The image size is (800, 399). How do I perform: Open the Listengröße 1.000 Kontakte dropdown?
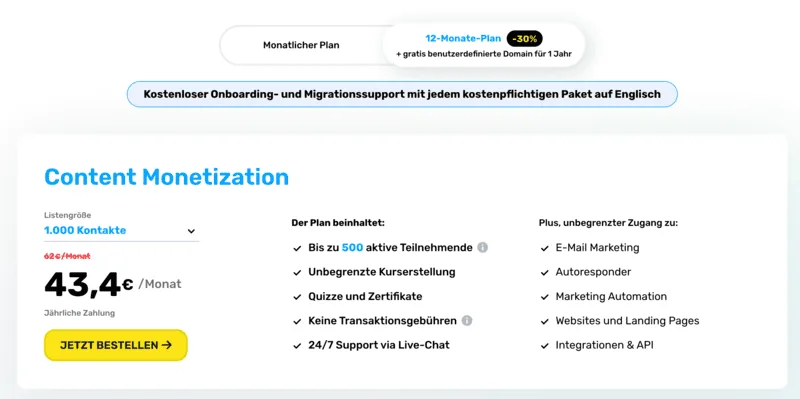(x=121, y=231)
